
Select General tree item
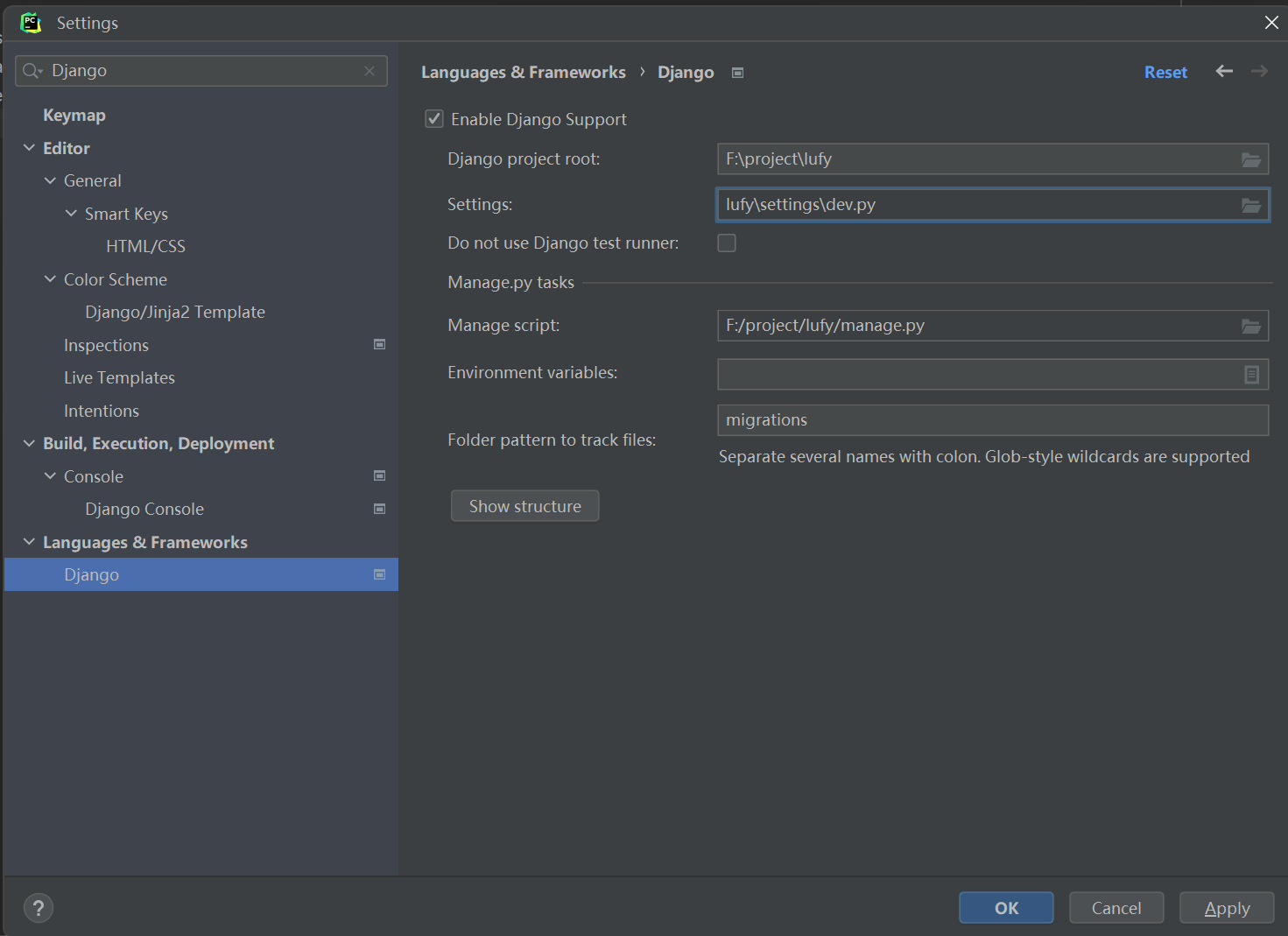click(93, 180)
